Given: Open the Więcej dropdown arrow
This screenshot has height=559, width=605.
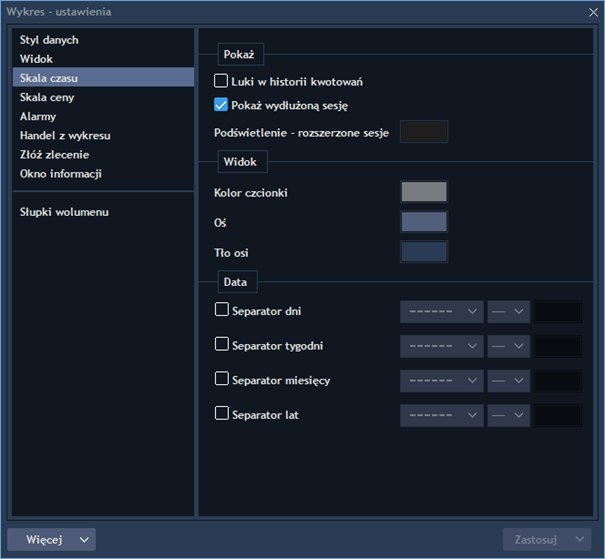Looking at the screenshot, I should (84, 540).
